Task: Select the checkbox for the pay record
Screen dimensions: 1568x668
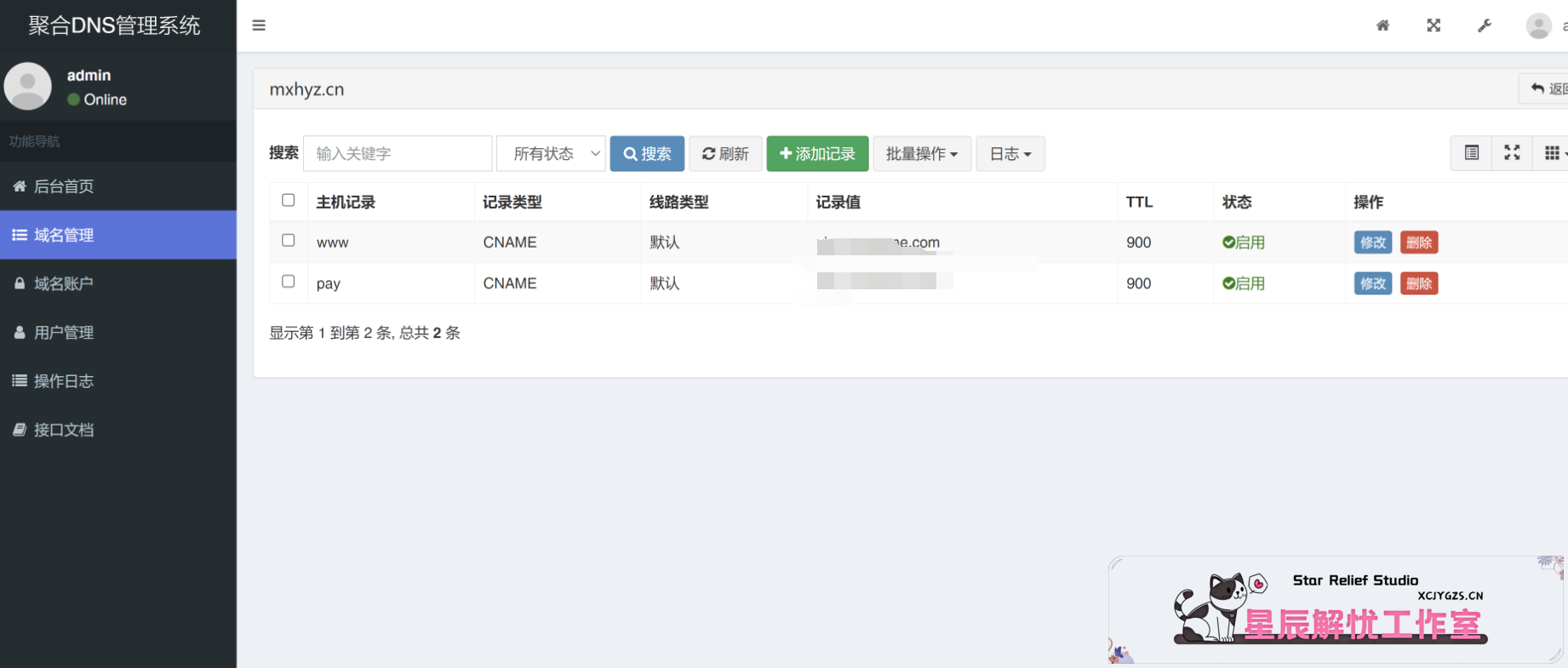Action: [x=289, y=282]
